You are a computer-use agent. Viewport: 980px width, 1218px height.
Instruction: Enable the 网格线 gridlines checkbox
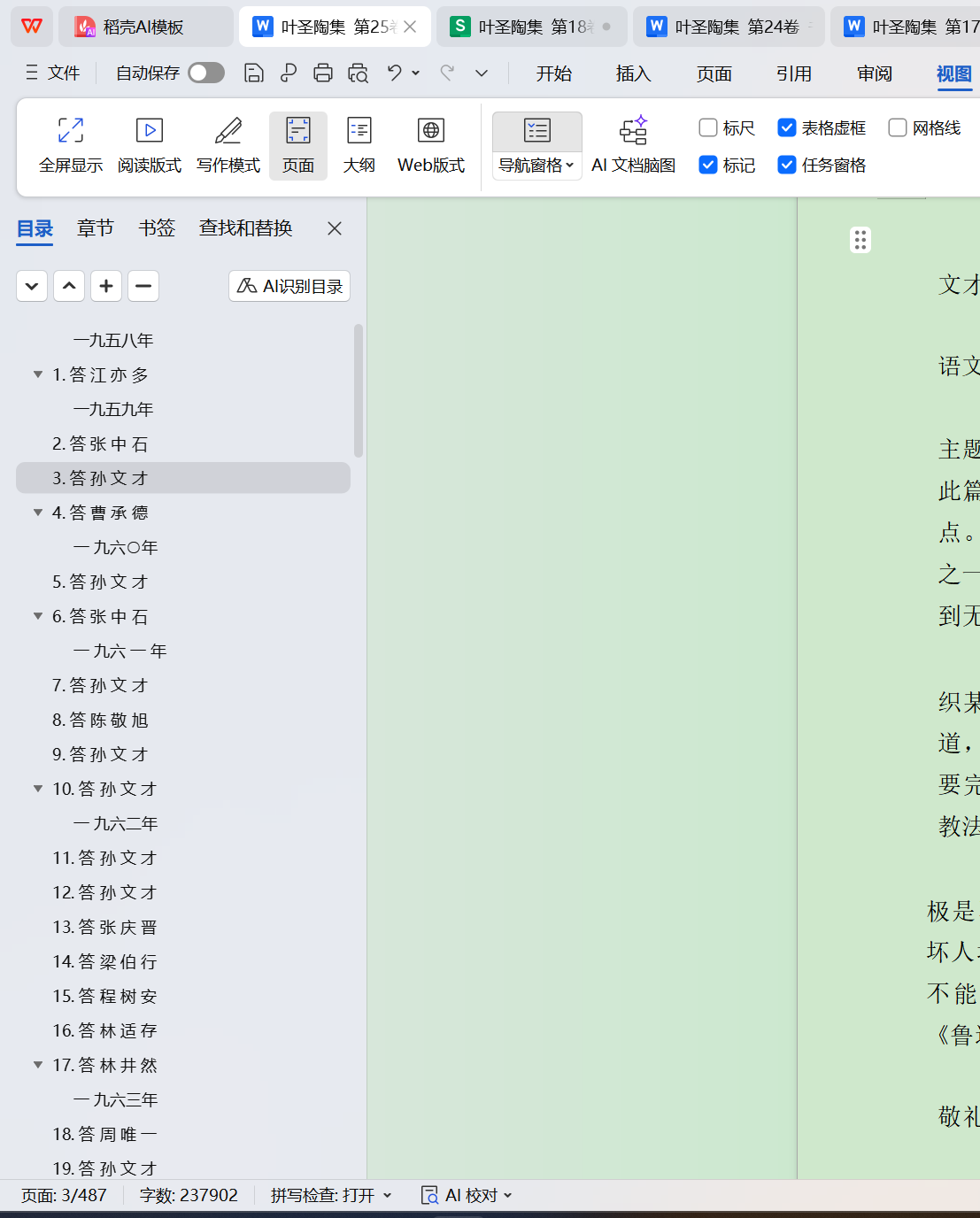(898, 127)
